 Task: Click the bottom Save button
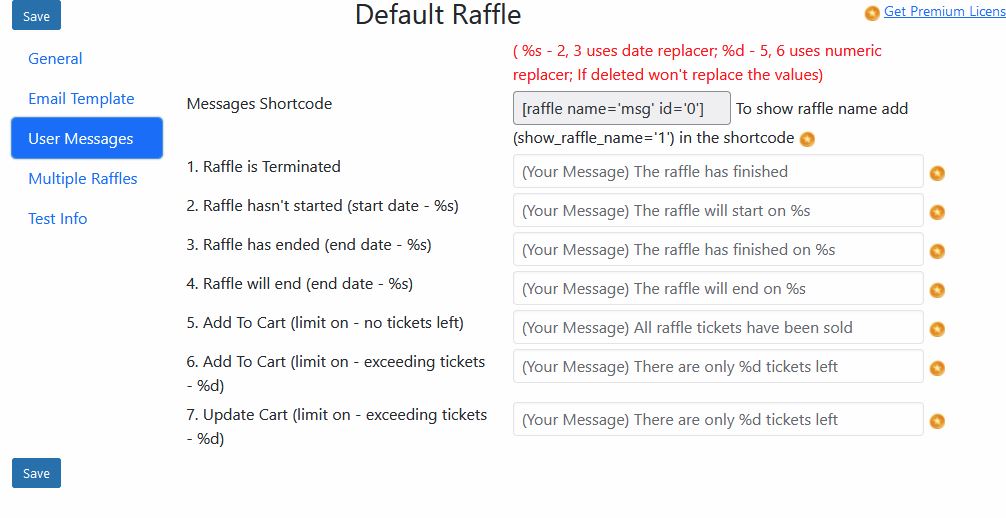tap(37, 473)
